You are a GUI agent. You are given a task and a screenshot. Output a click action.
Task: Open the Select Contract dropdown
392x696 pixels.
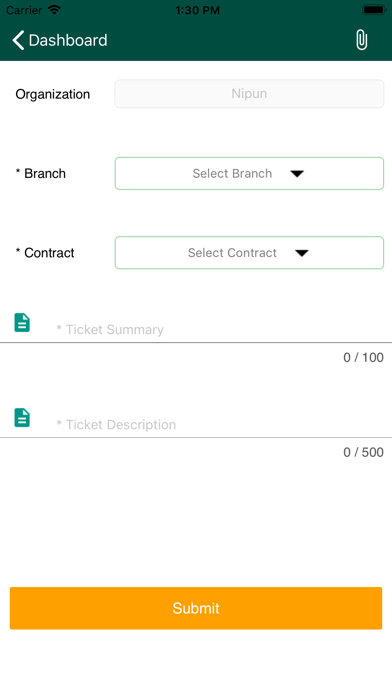click(x=249, y=253)
